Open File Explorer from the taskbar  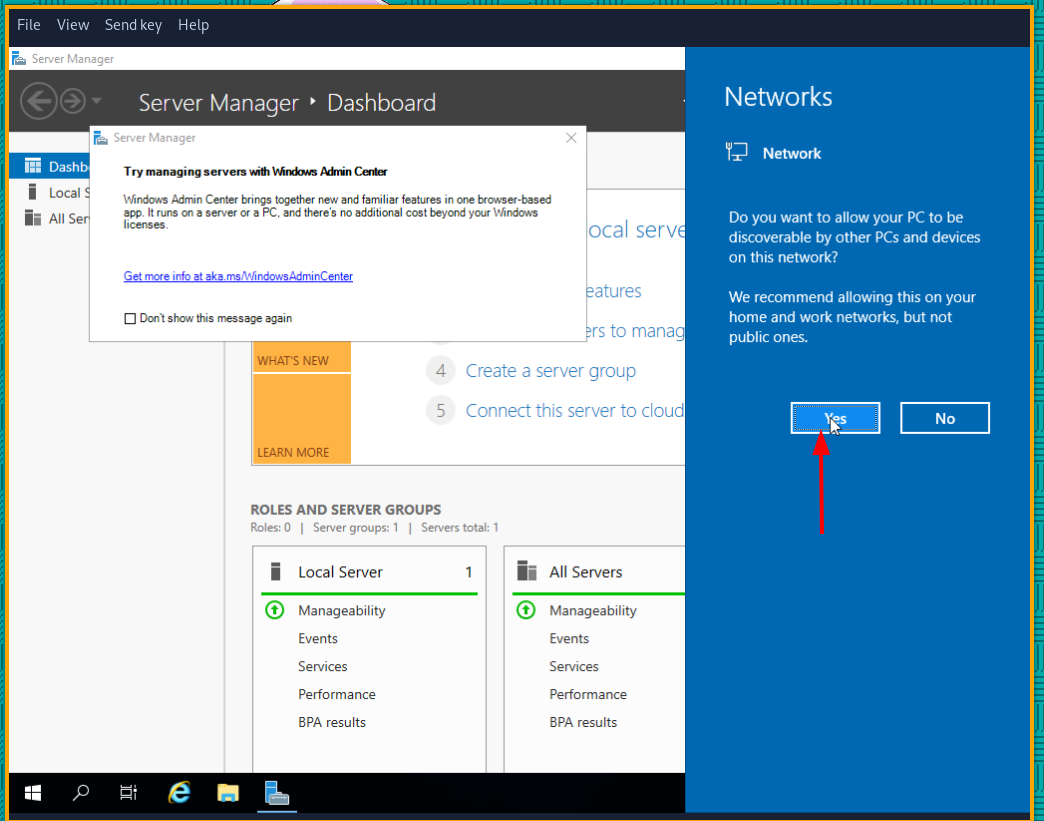click(x=228, y=793)
